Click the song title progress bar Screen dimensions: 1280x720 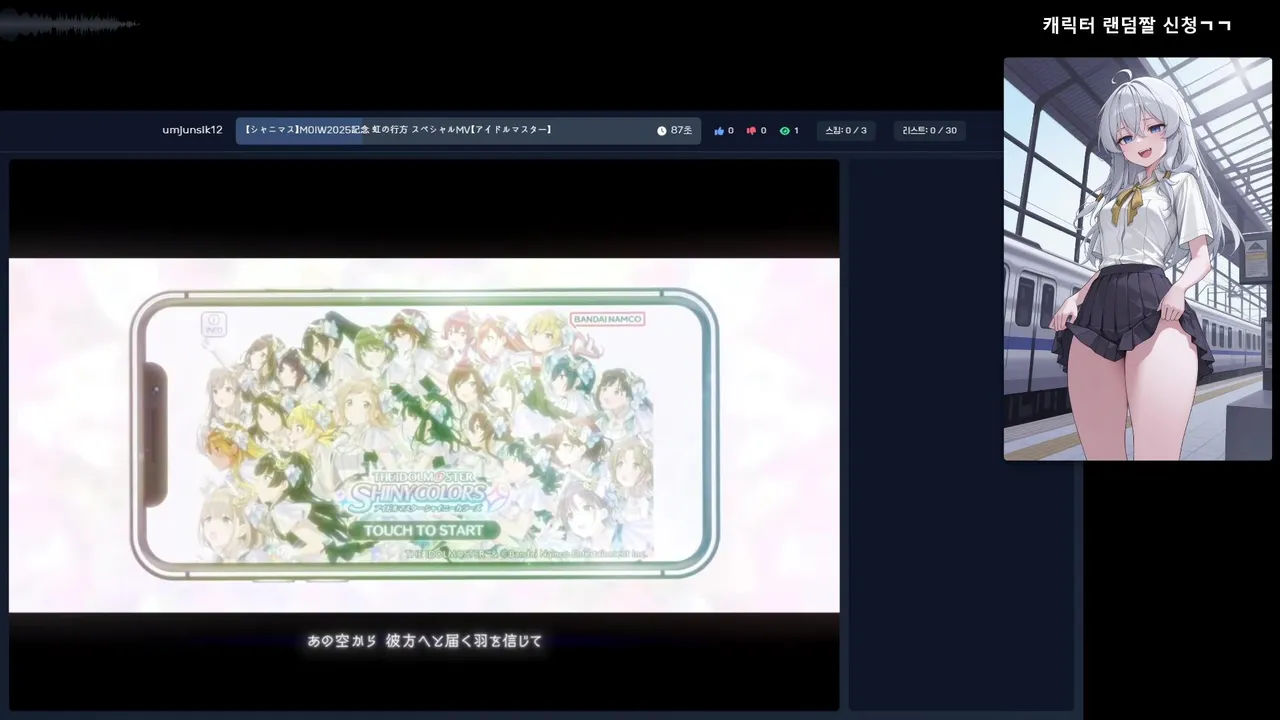click(469, 131)
